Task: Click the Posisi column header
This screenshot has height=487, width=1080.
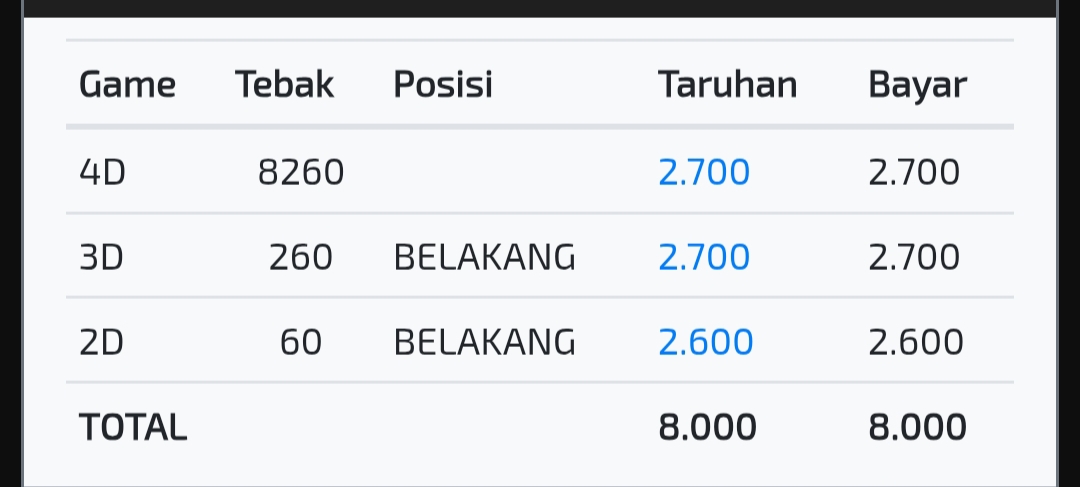Action: tap(443, 85)
